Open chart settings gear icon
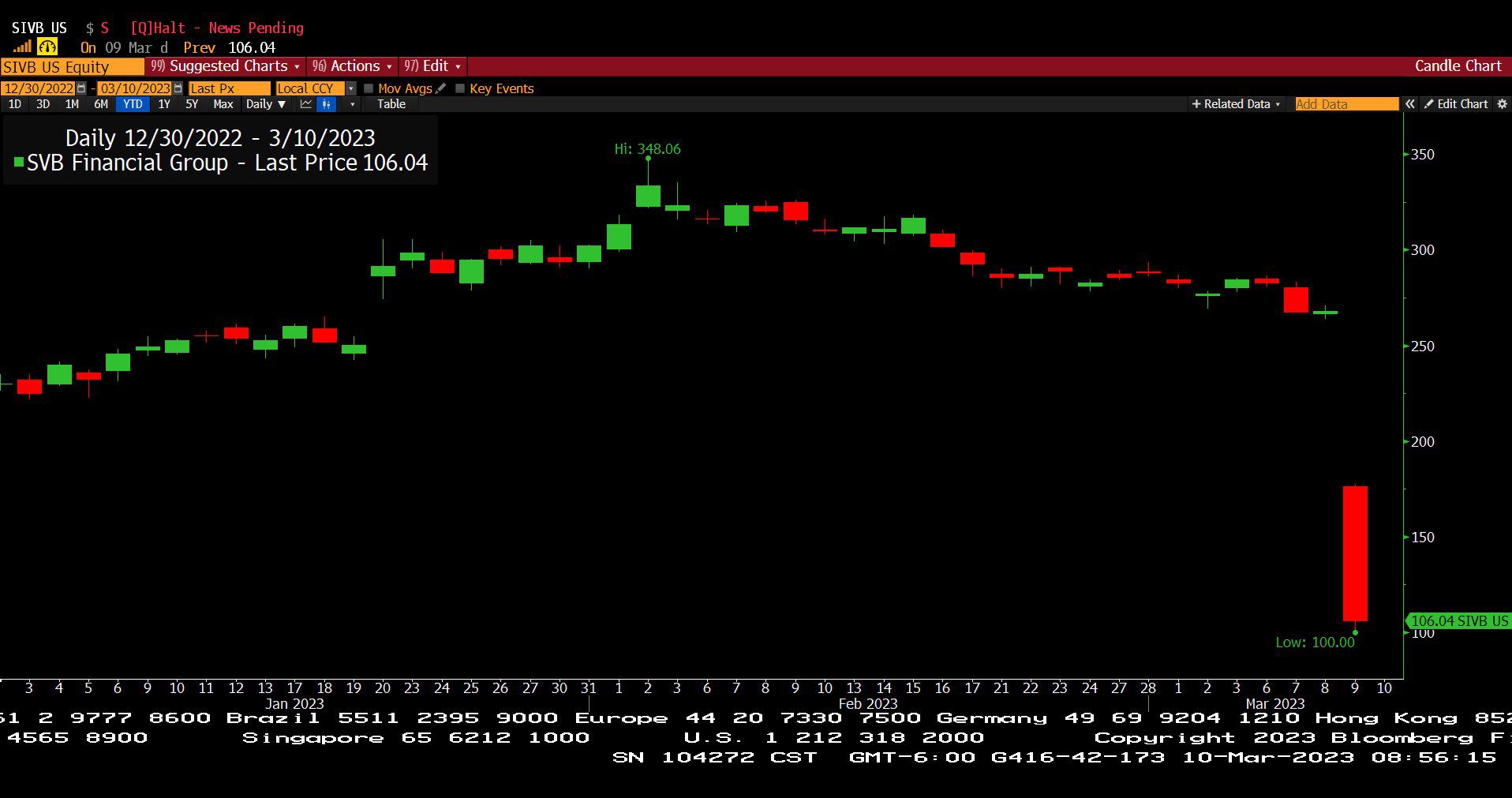 (1502, 104)
